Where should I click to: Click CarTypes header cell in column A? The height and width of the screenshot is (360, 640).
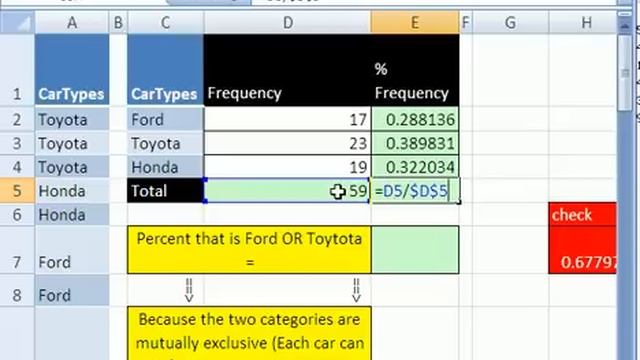(72, 70)
